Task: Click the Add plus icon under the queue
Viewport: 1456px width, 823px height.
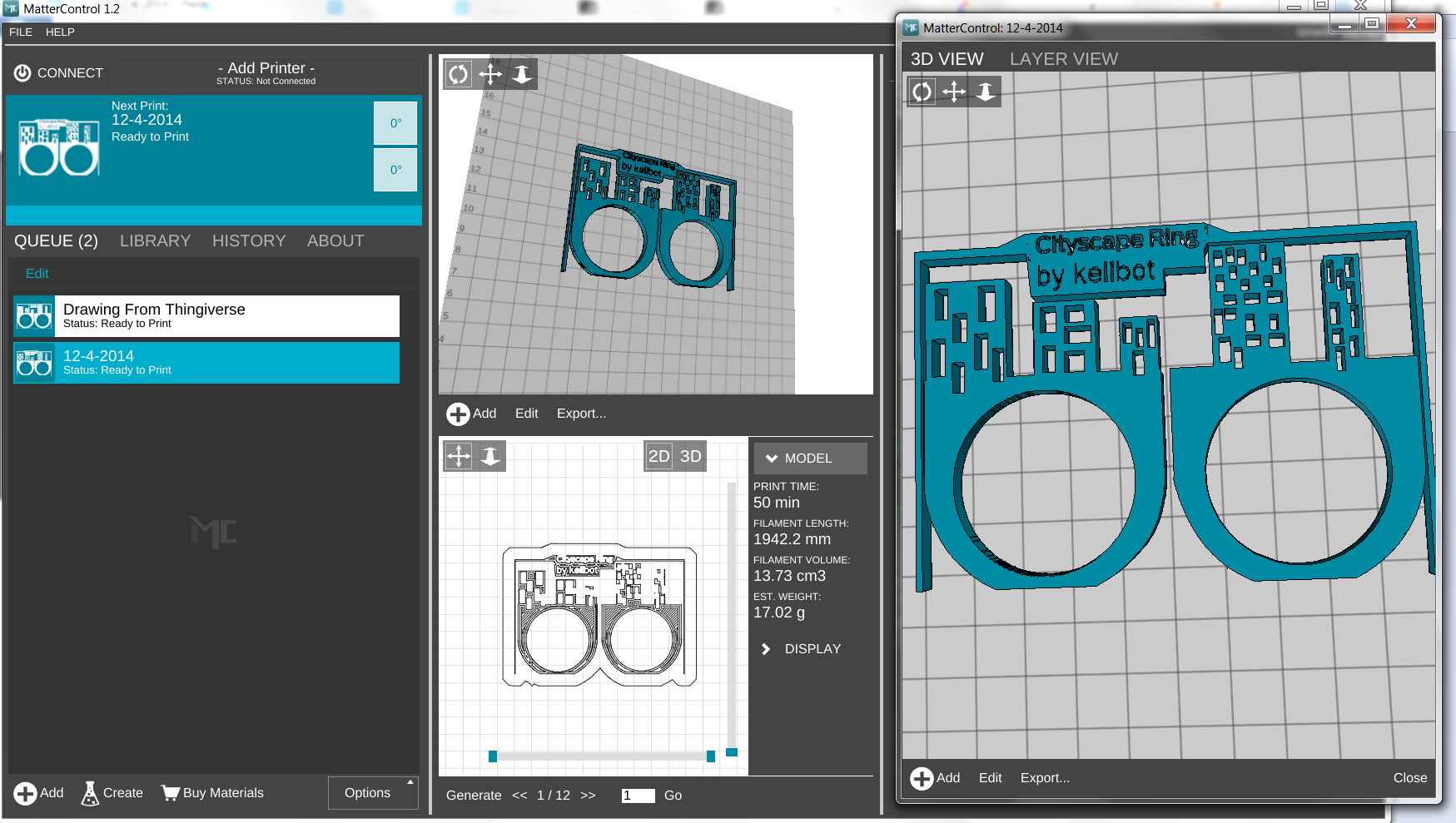Action: click(x=25, y=794)
